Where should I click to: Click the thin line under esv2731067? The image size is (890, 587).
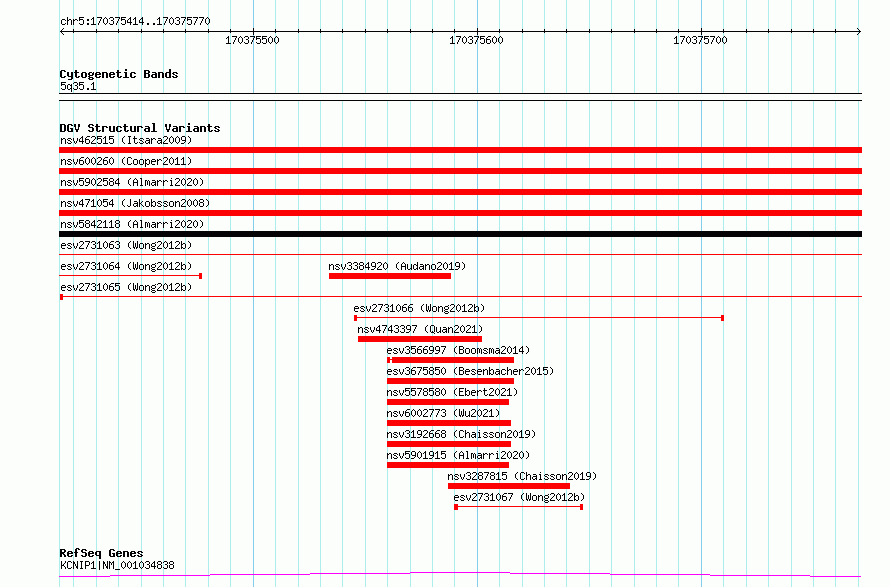pos(519,507)
